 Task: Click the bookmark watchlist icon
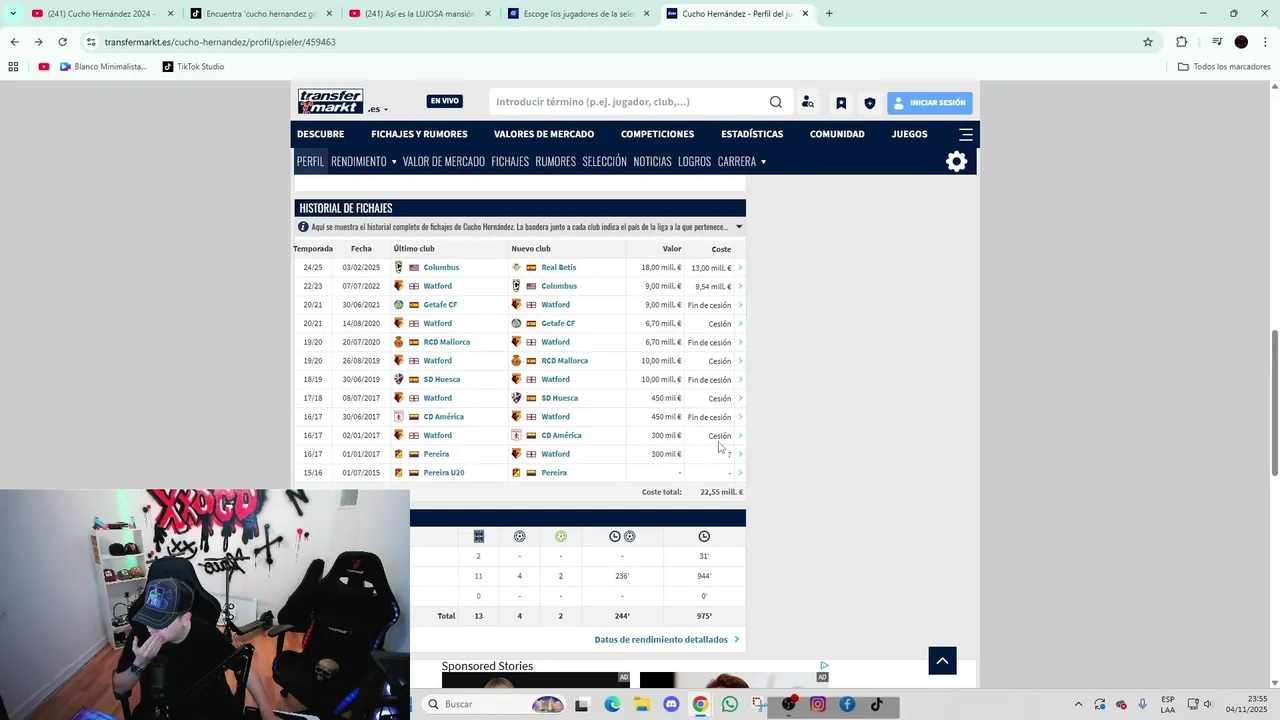841,103
